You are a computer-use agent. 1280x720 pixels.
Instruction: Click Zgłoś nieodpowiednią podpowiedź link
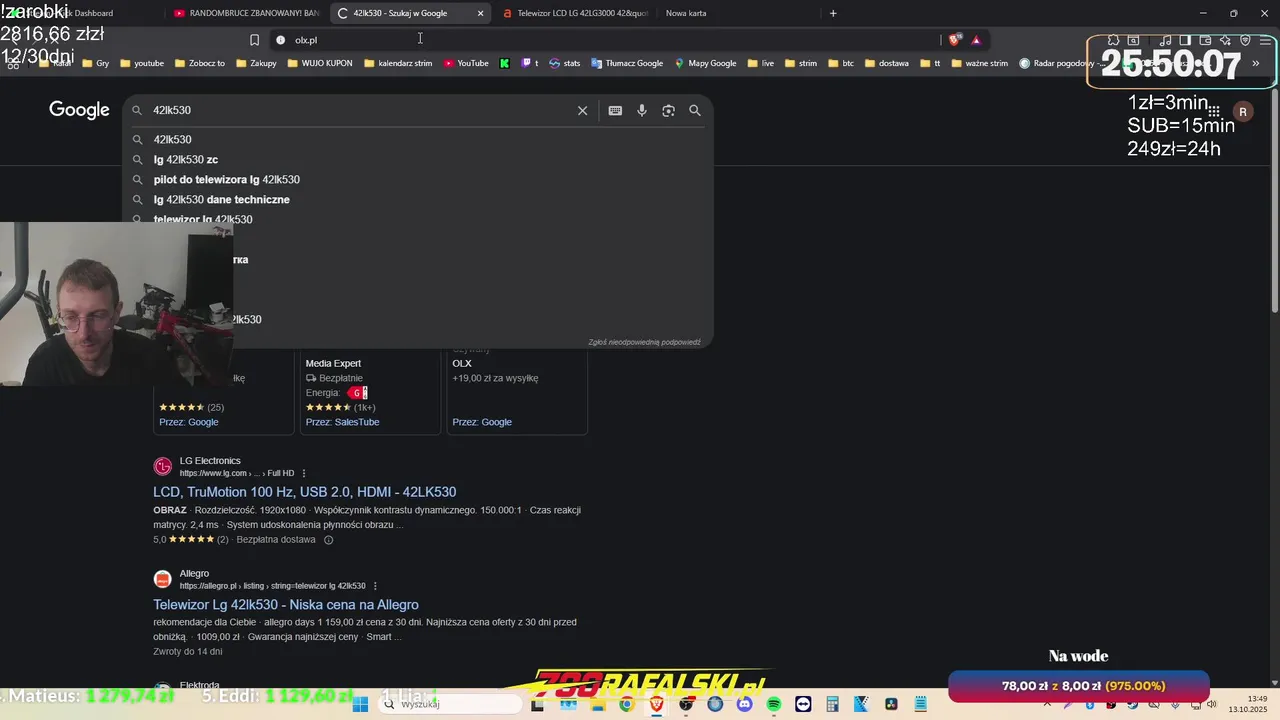point(644,342)
